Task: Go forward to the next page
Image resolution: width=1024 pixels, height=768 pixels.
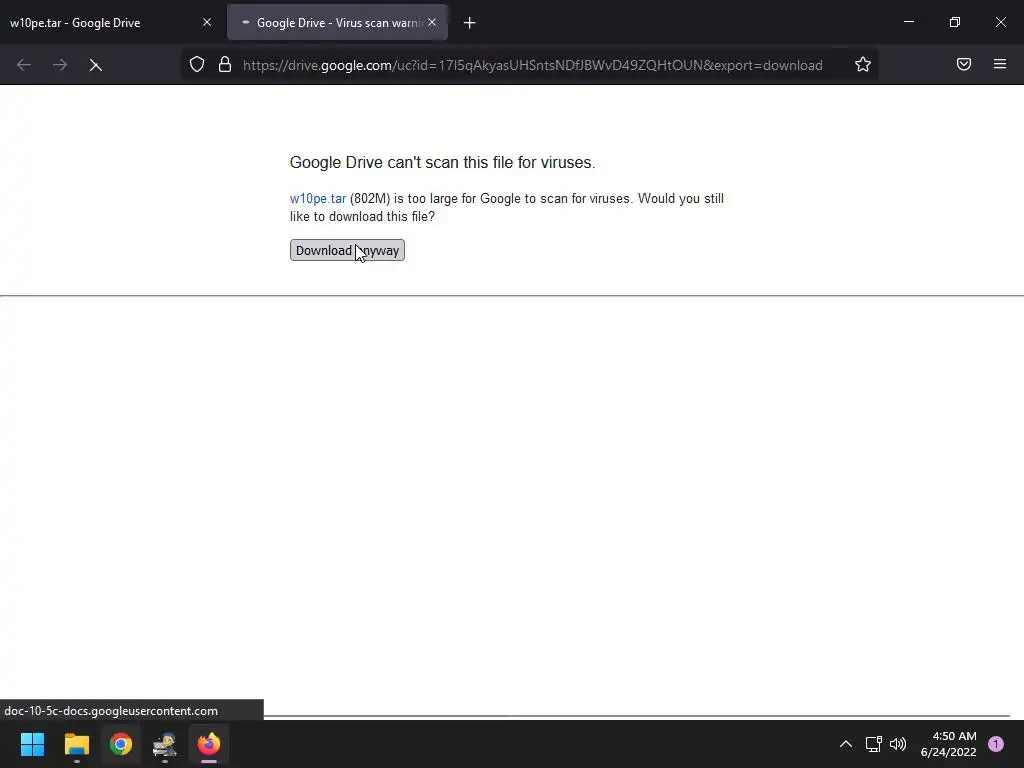Action: coord(59,65)
